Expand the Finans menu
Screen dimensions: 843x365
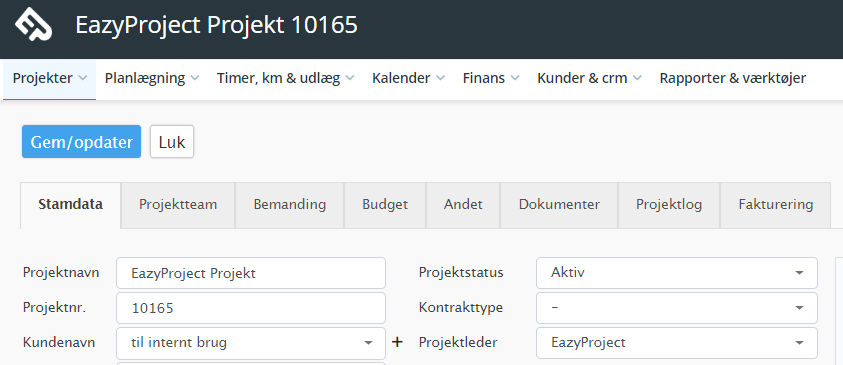click(x=491, y=78)
